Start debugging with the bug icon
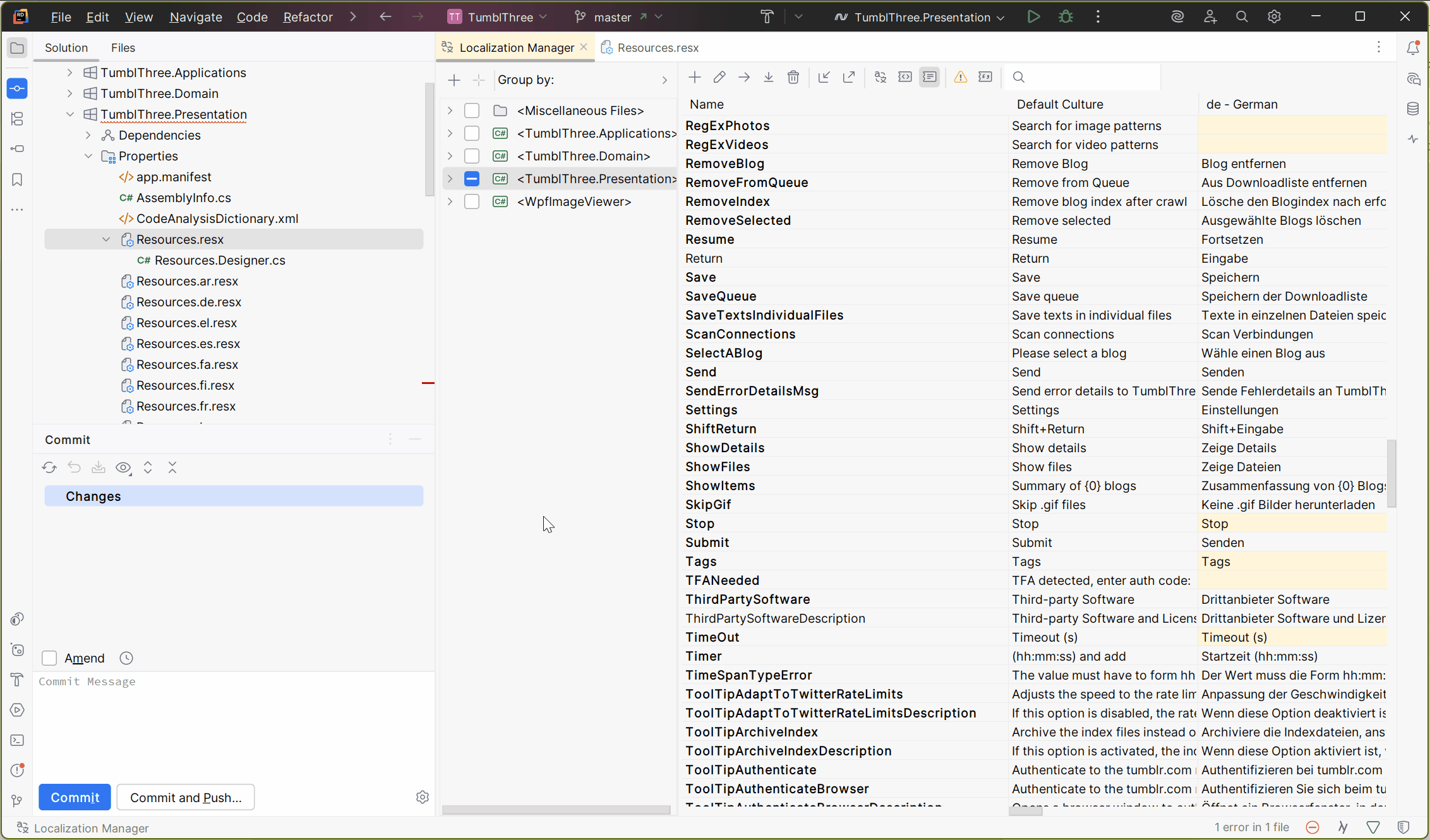Viewport: 1430px width, 840px height. click(x=1066, y=17)
